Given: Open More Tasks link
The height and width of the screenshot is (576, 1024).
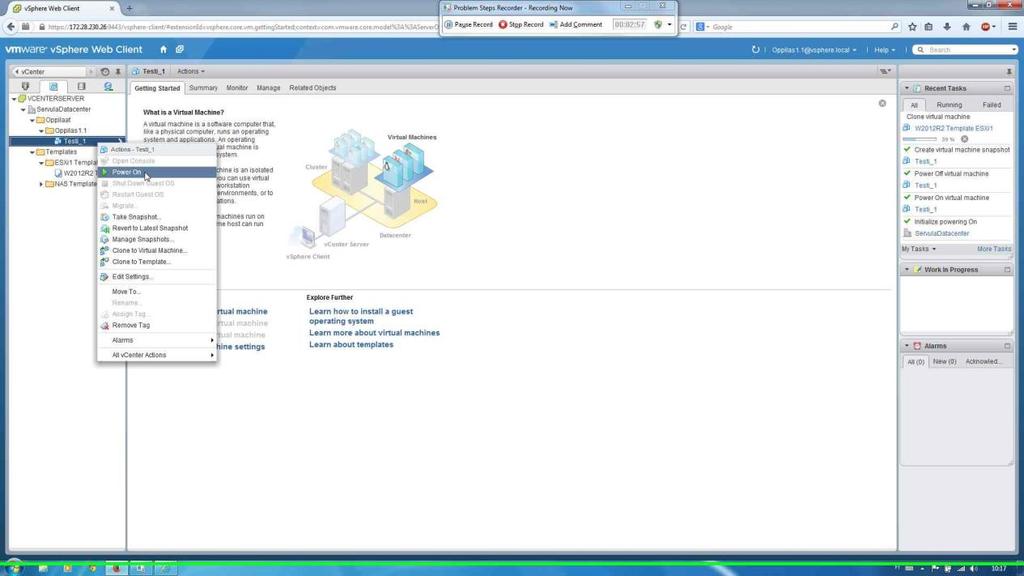Looking at the screenshot, I should (x=994, y=249).
